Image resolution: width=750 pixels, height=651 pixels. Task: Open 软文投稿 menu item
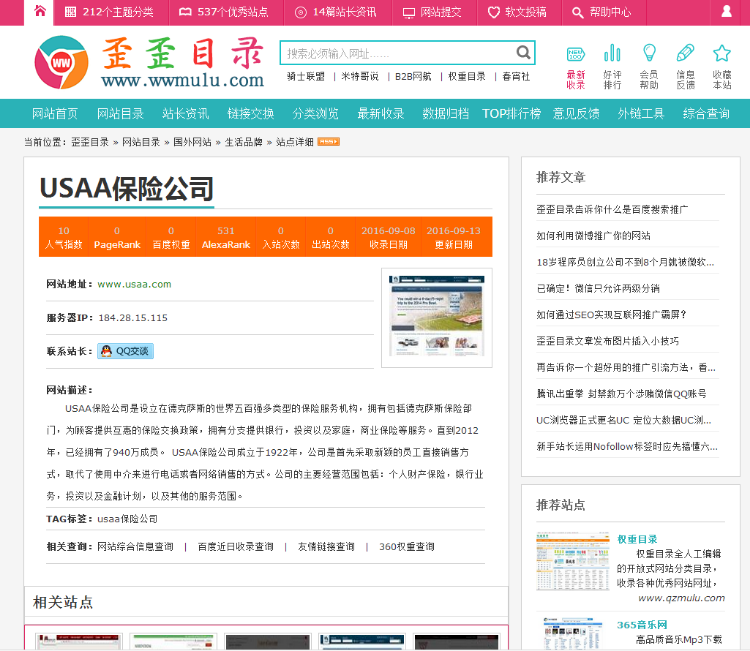(517, 12)
